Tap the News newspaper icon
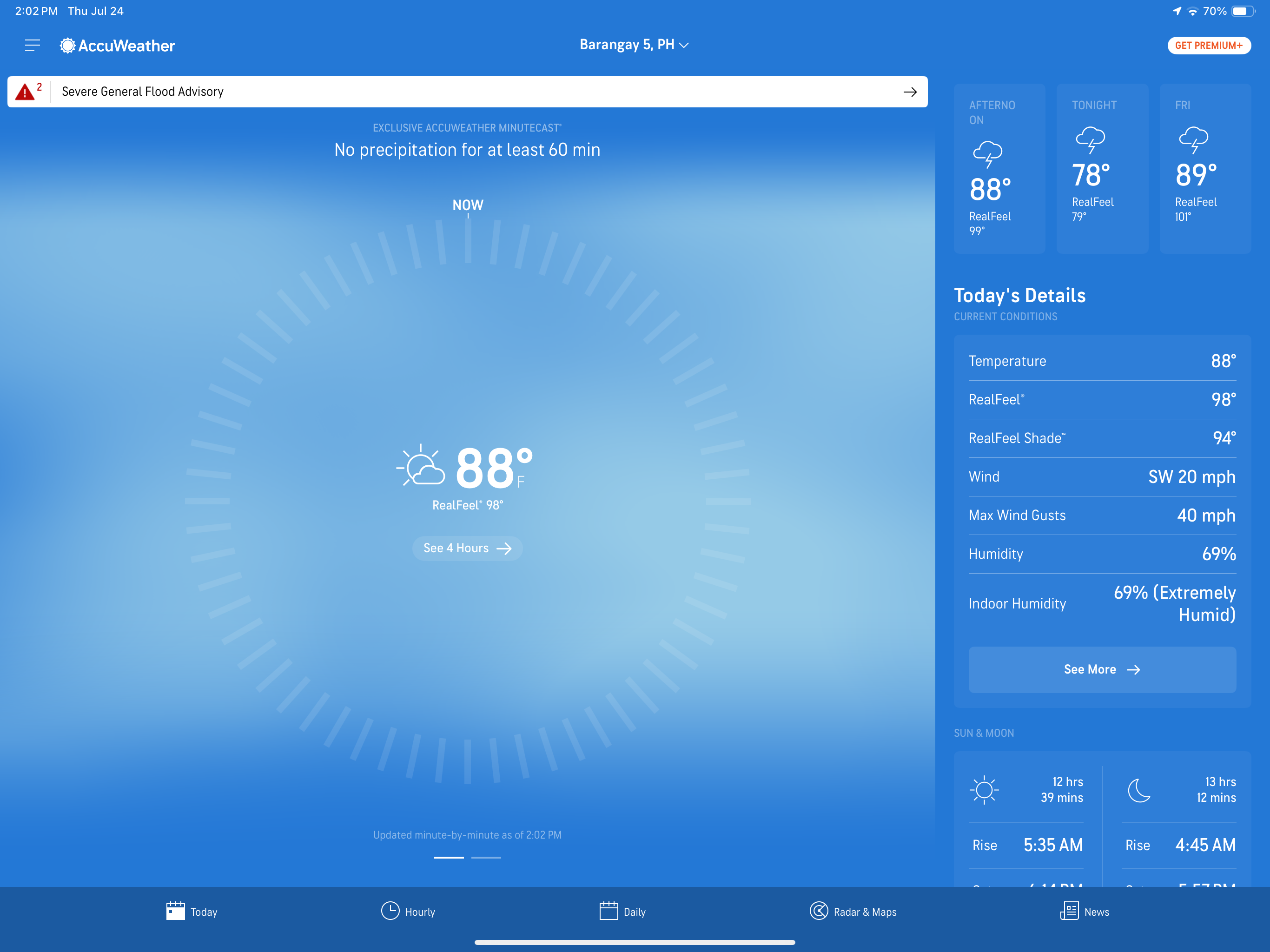The width and height of the screenshot is (1270, 952). pos(1069,911)
